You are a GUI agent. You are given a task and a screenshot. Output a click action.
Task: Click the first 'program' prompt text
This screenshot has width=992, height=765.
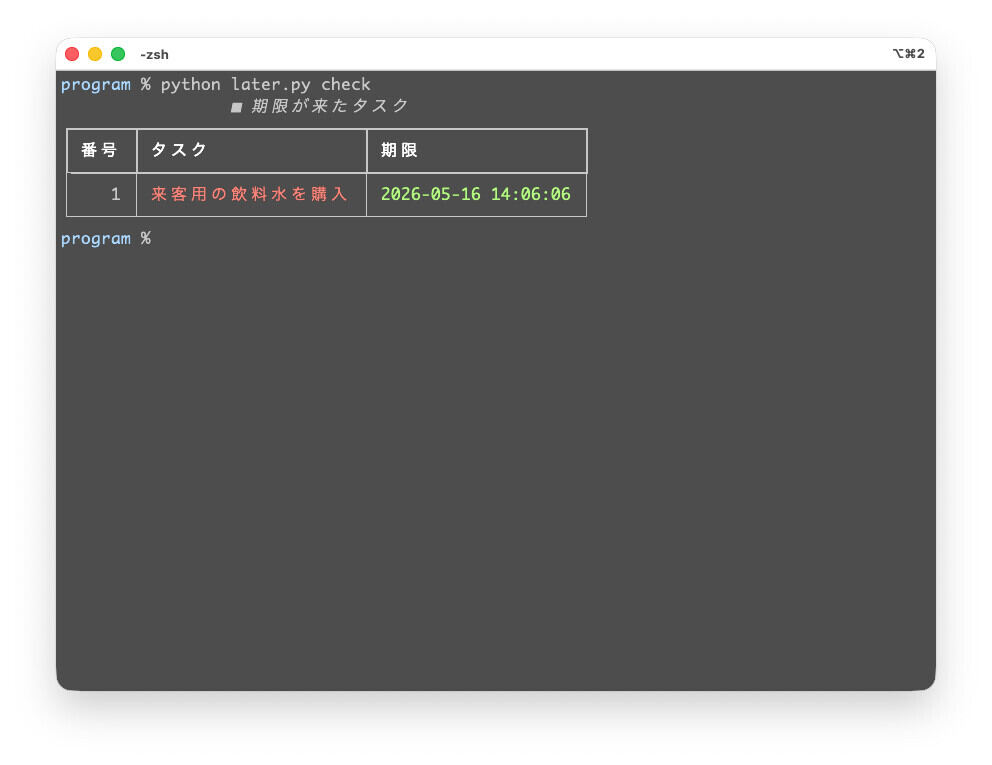96,85
